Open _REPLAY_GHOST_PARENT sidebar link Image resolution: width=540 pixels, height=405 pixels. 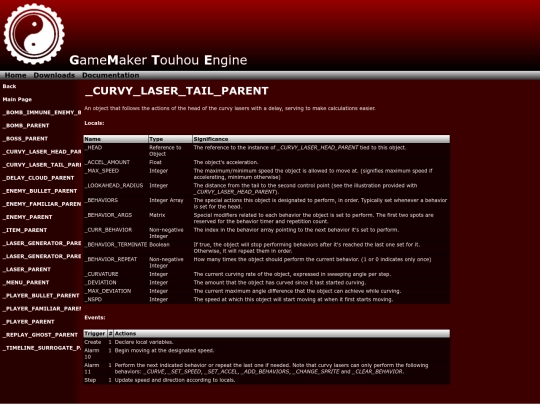(40, 335)
